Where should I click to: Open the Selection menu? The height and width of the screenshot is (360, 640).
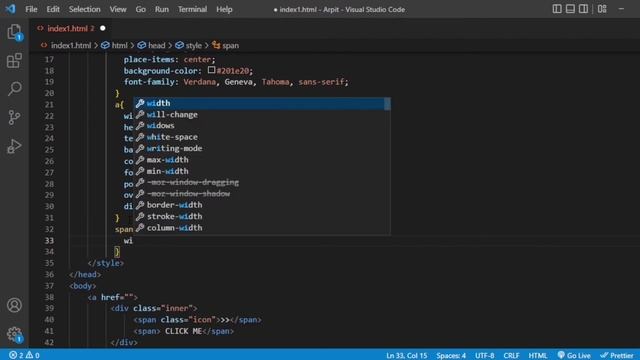pyautogui.click(x=84, y=9)
